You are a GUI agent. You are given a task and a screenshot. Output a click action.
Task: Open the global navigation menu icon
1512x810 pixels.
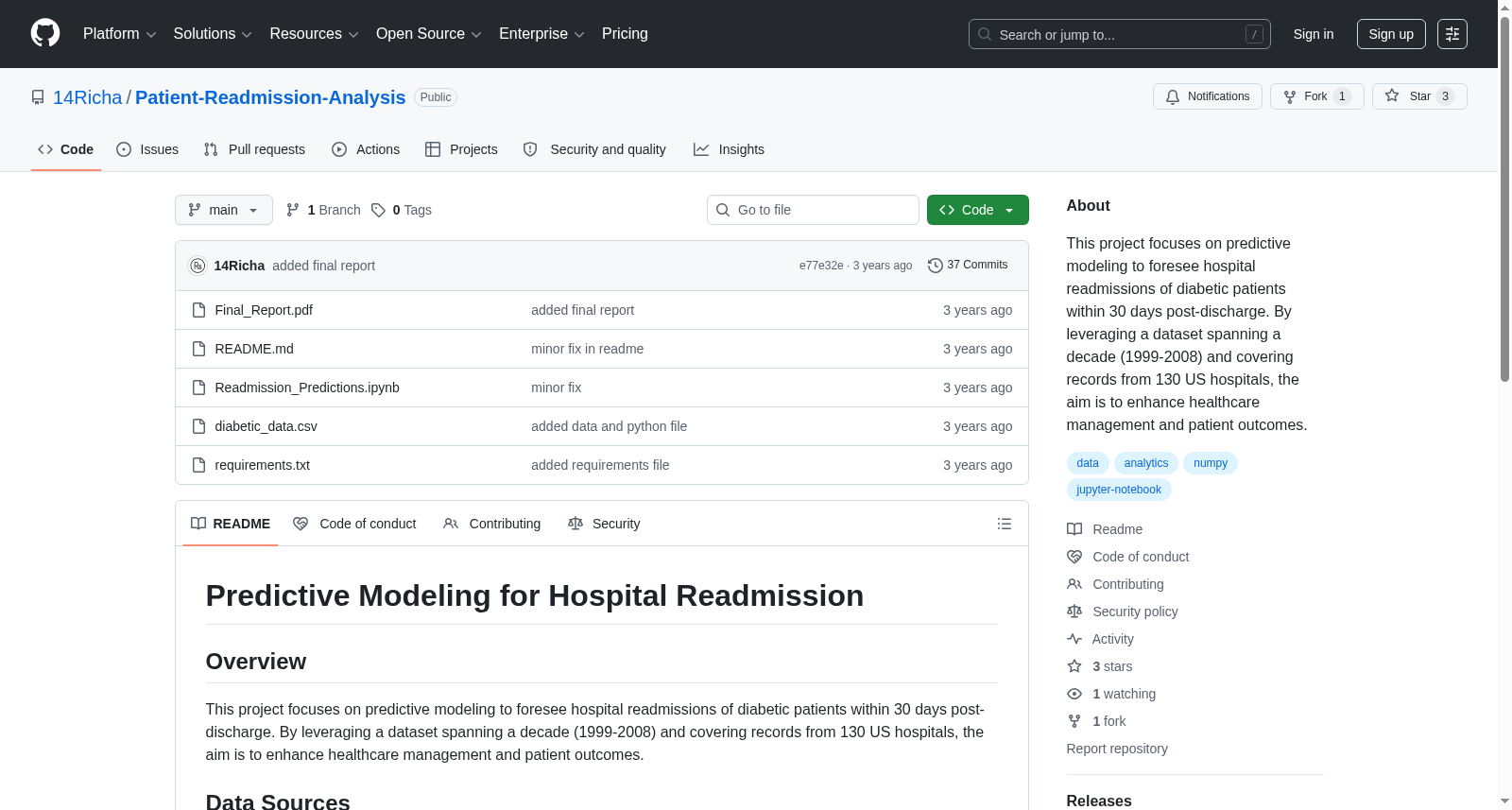1452,34
